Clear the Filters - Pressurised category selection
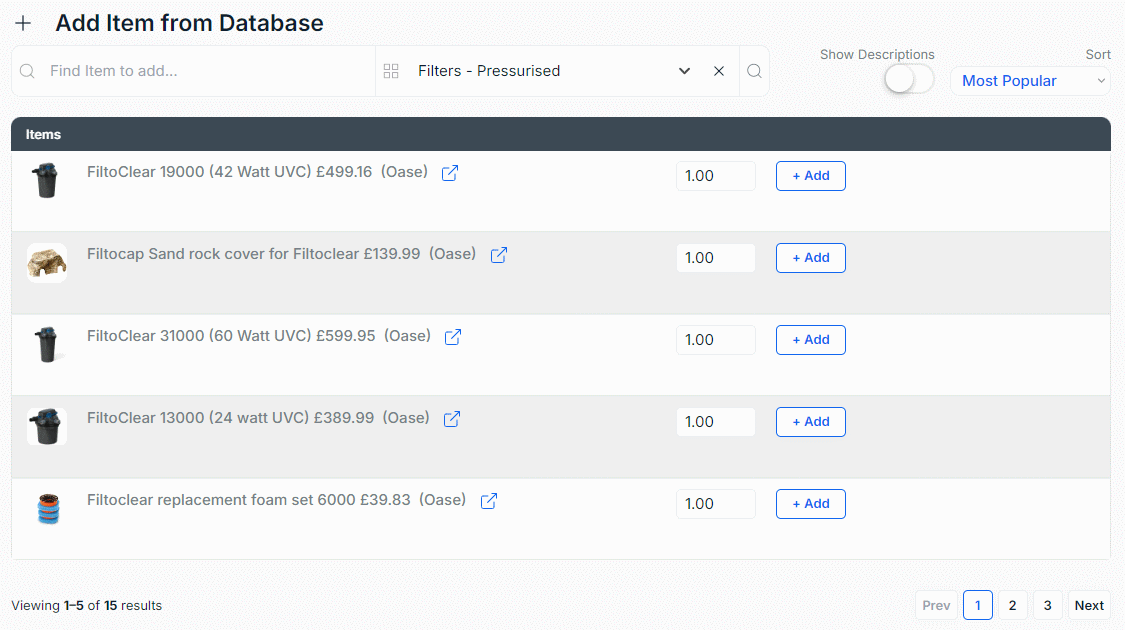Image resolution: width=1125 pixels, height=630 pixels. click(719, 71)
